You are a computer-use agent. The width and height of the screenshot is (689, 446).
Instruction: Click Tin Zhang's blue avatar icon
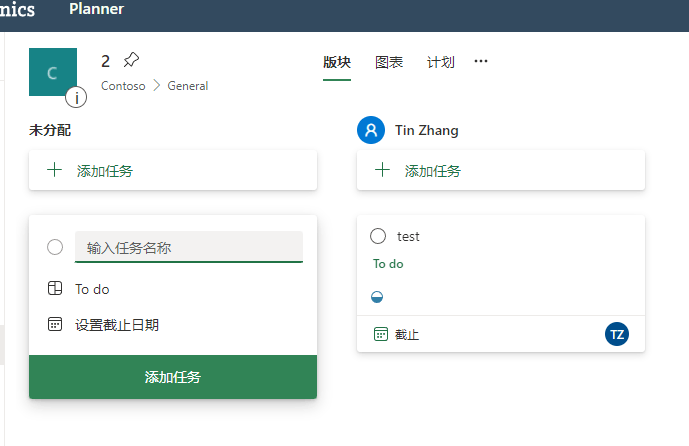371,130
